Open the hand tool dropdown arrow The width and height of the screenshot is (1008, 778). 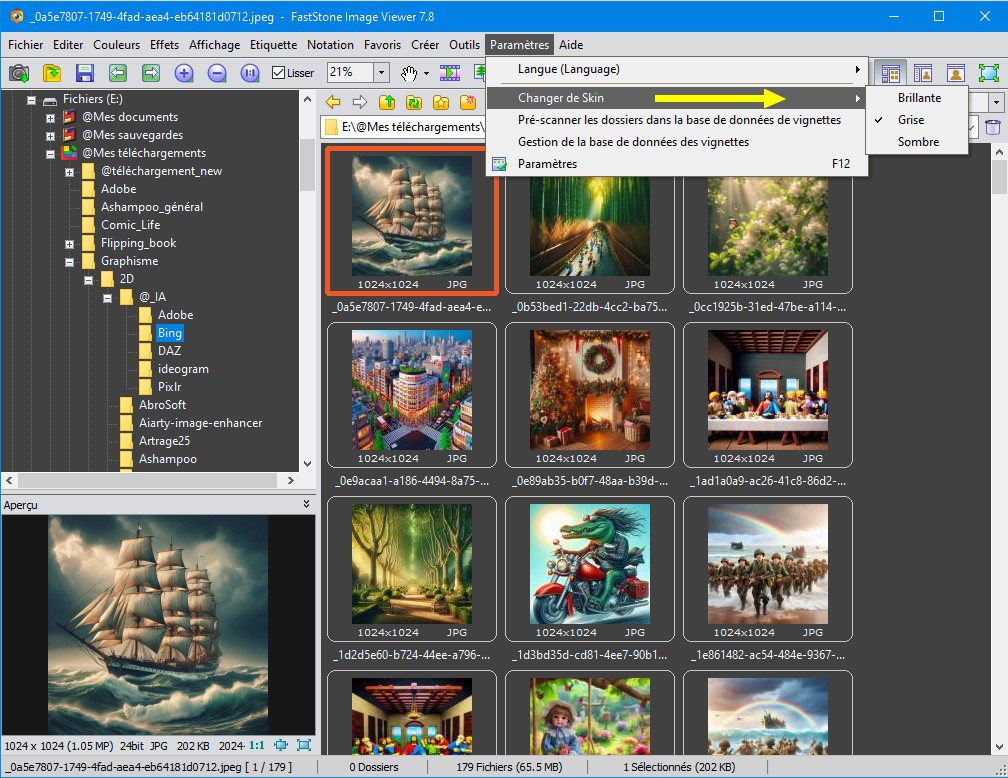[426, 73]
